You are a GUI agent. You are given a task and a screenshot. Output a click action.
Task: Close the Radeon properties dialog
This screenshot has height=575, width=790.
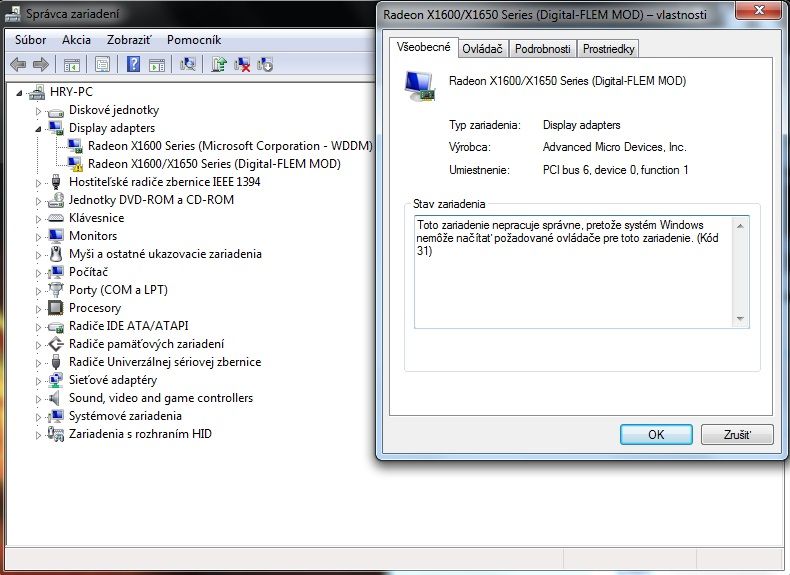760,10
